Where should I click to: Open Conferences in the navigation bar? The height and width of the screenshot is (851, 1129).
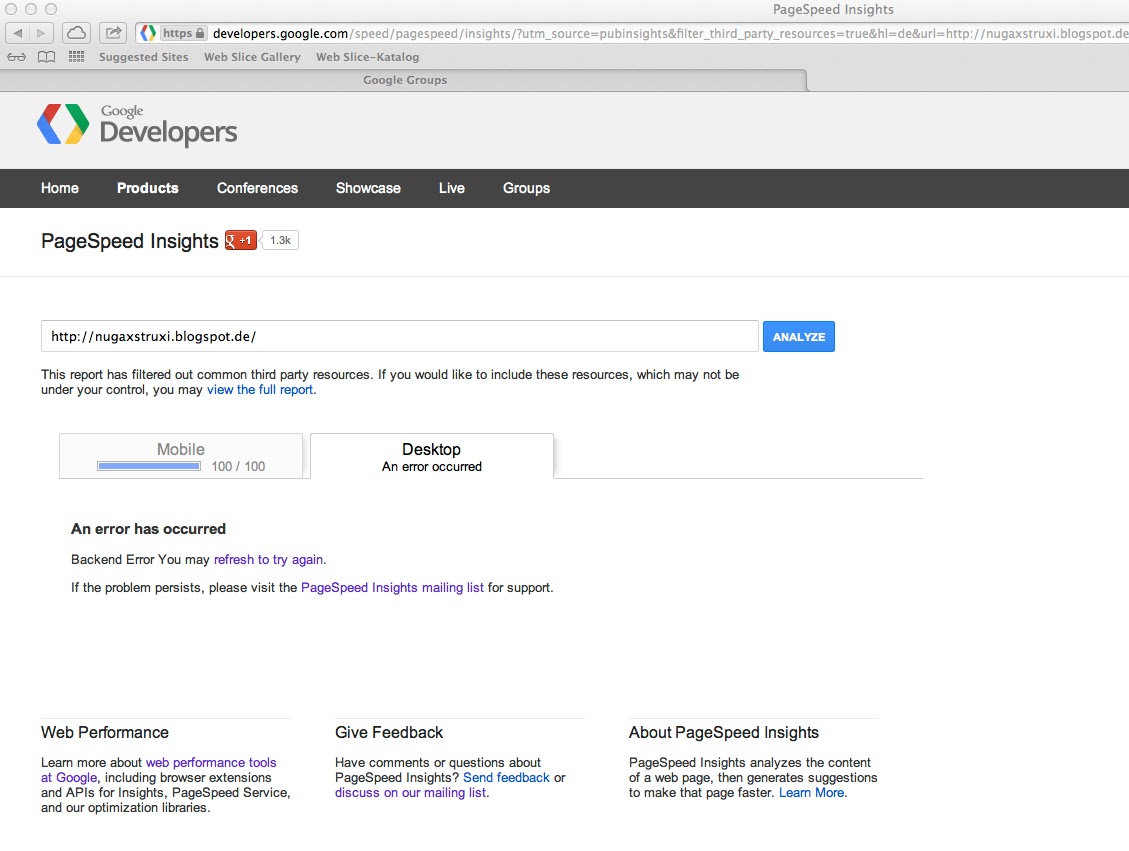(257, 188)
